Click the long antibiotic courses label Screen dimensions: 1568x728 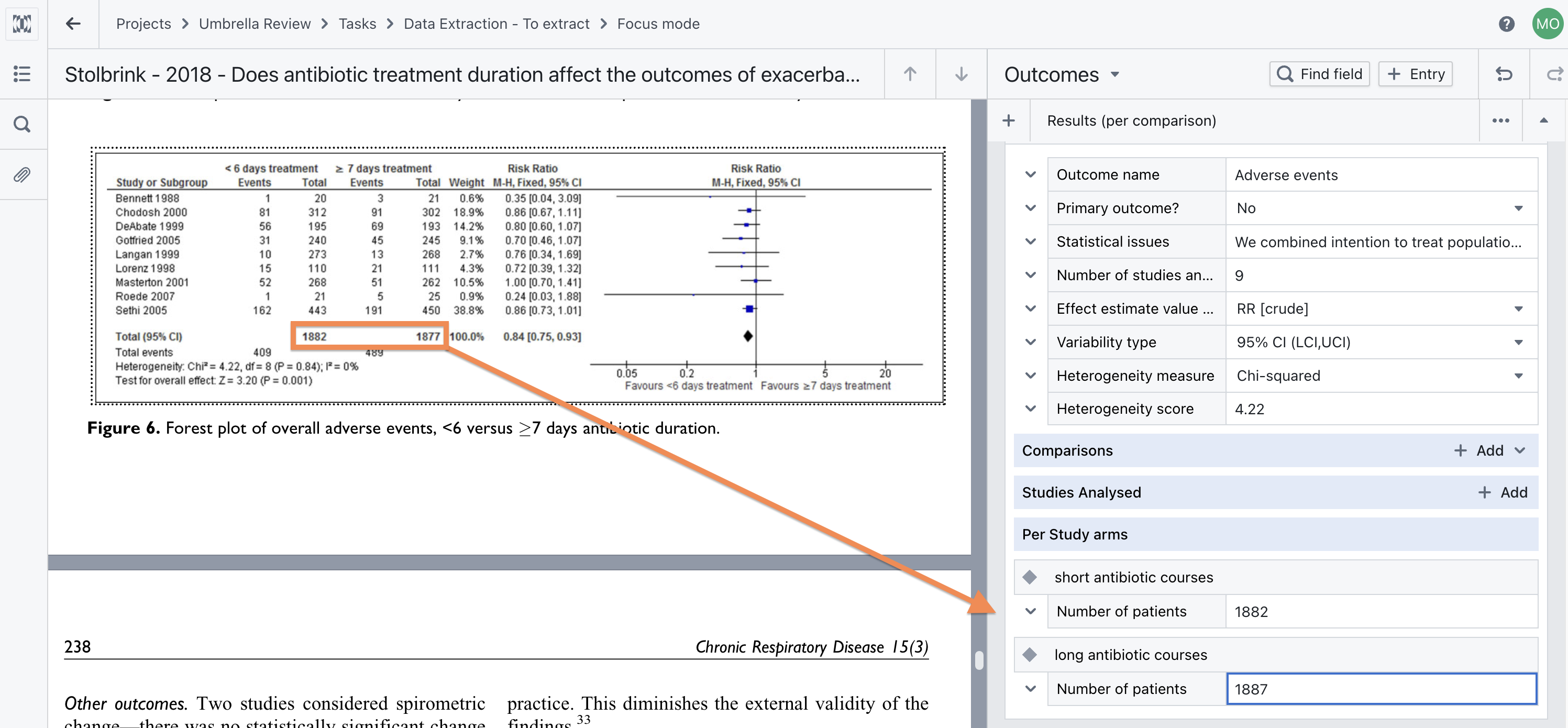(1130, 654)
